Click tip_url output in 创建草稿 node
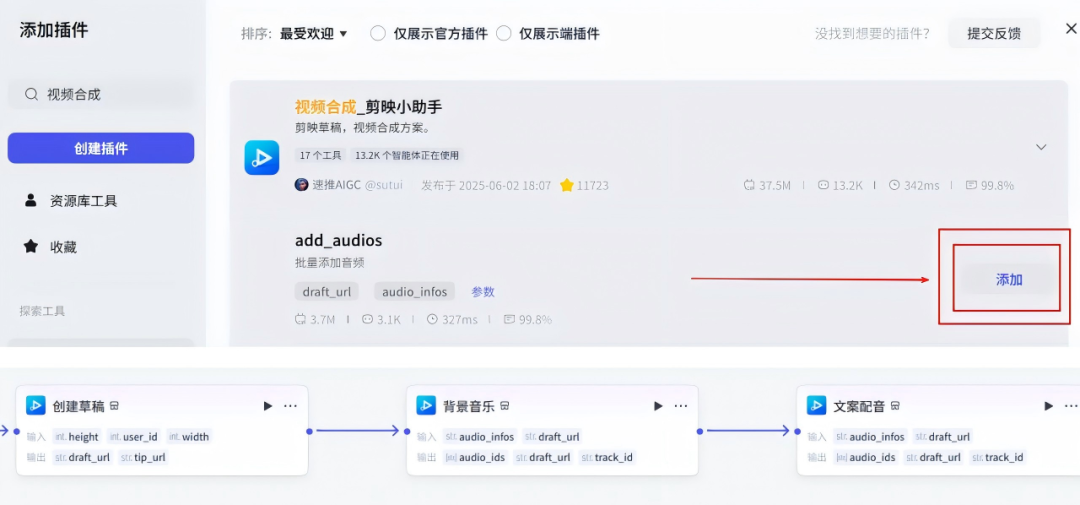 tap(143, 457)
